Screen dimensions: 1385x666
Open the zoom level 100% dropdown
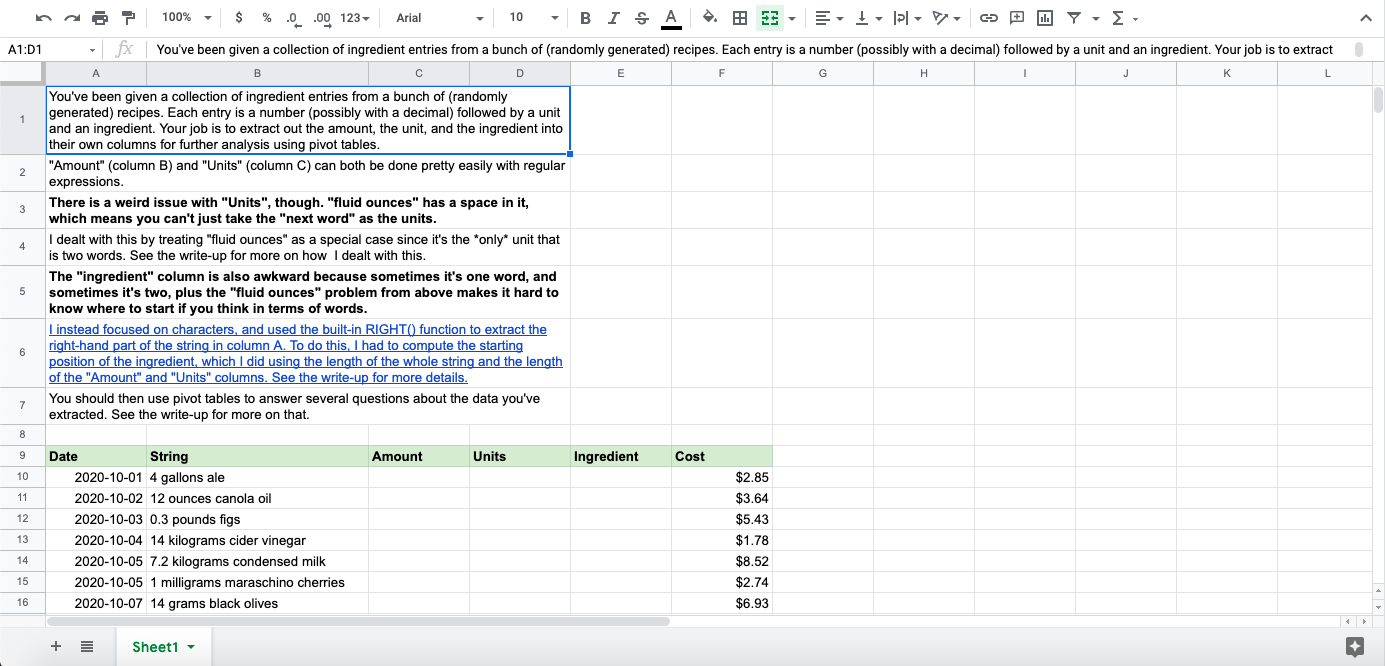click(187, 18)
